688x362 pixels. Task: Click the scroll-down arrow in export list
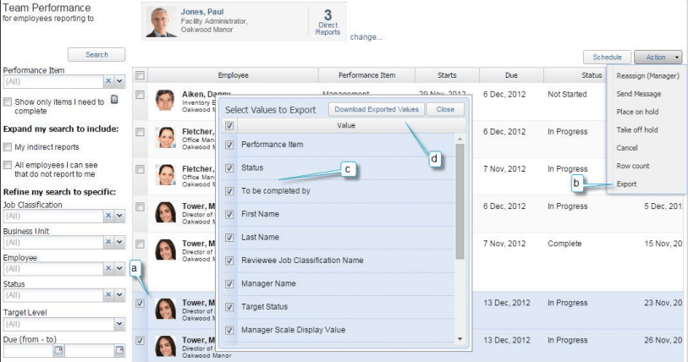tap(460, 339)
